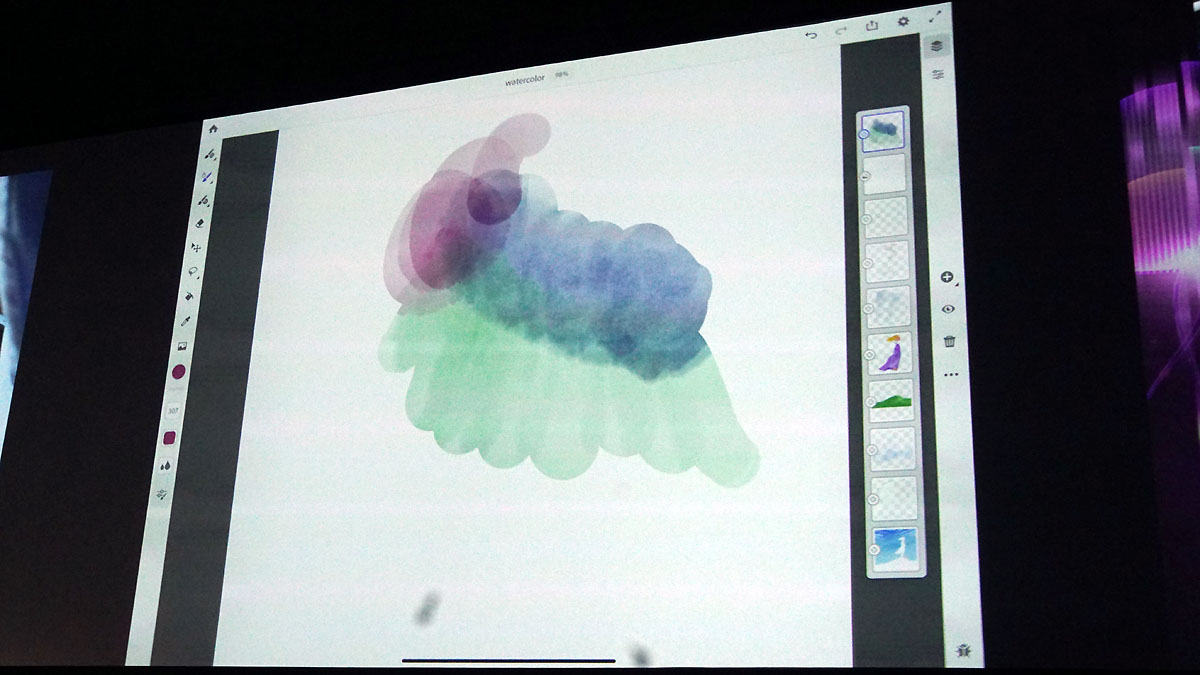Image resolution: width=1200 pixels, height=675 pixels.
Task: Go to the Home screen icon
Action: [213, 129]
